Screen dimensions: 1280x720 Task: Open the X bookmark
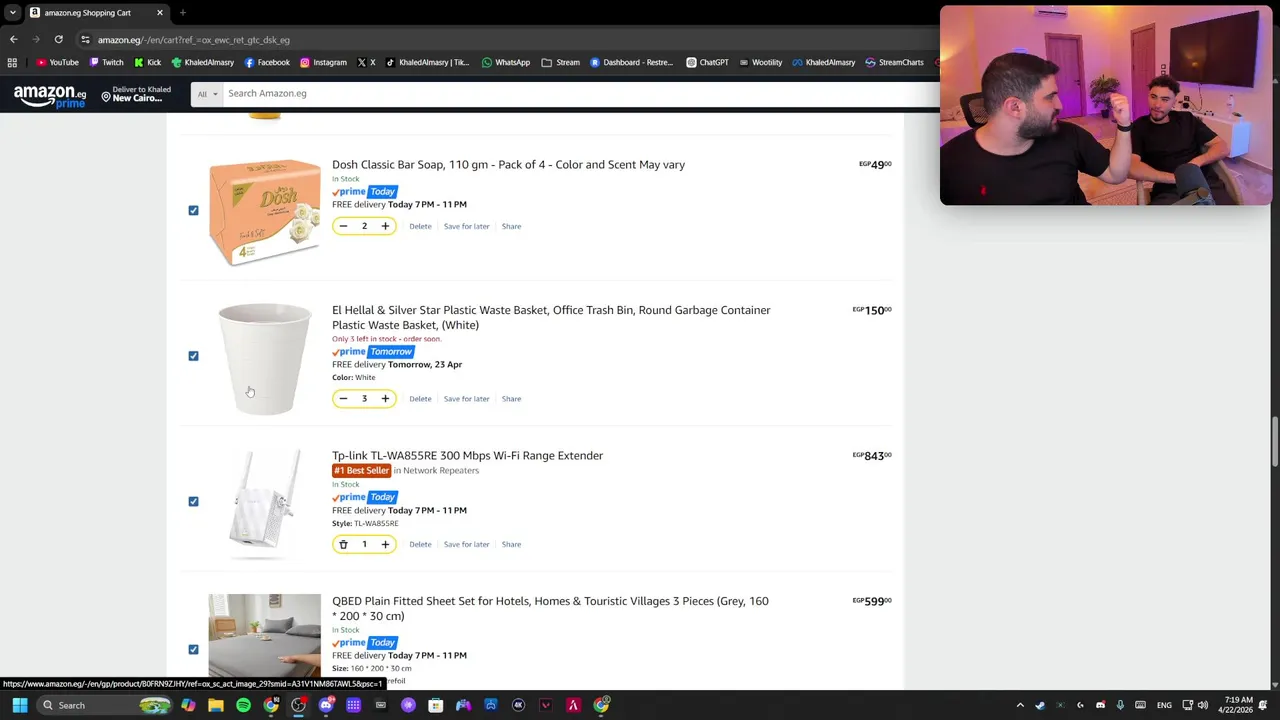coord(366,62)
